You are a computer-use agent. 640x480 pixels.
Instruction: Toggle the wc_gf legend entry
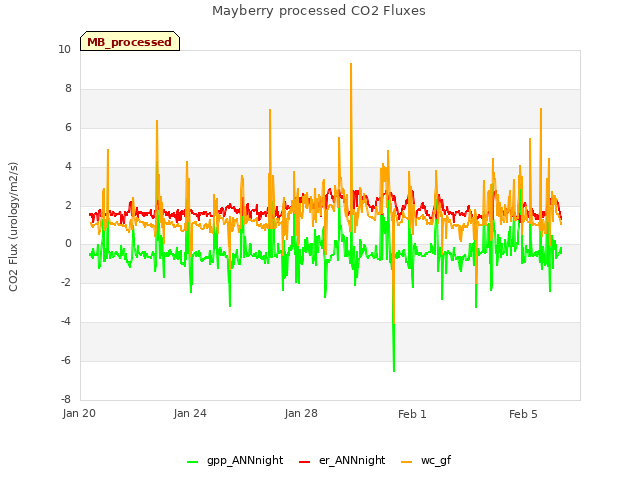pos(426,460)
